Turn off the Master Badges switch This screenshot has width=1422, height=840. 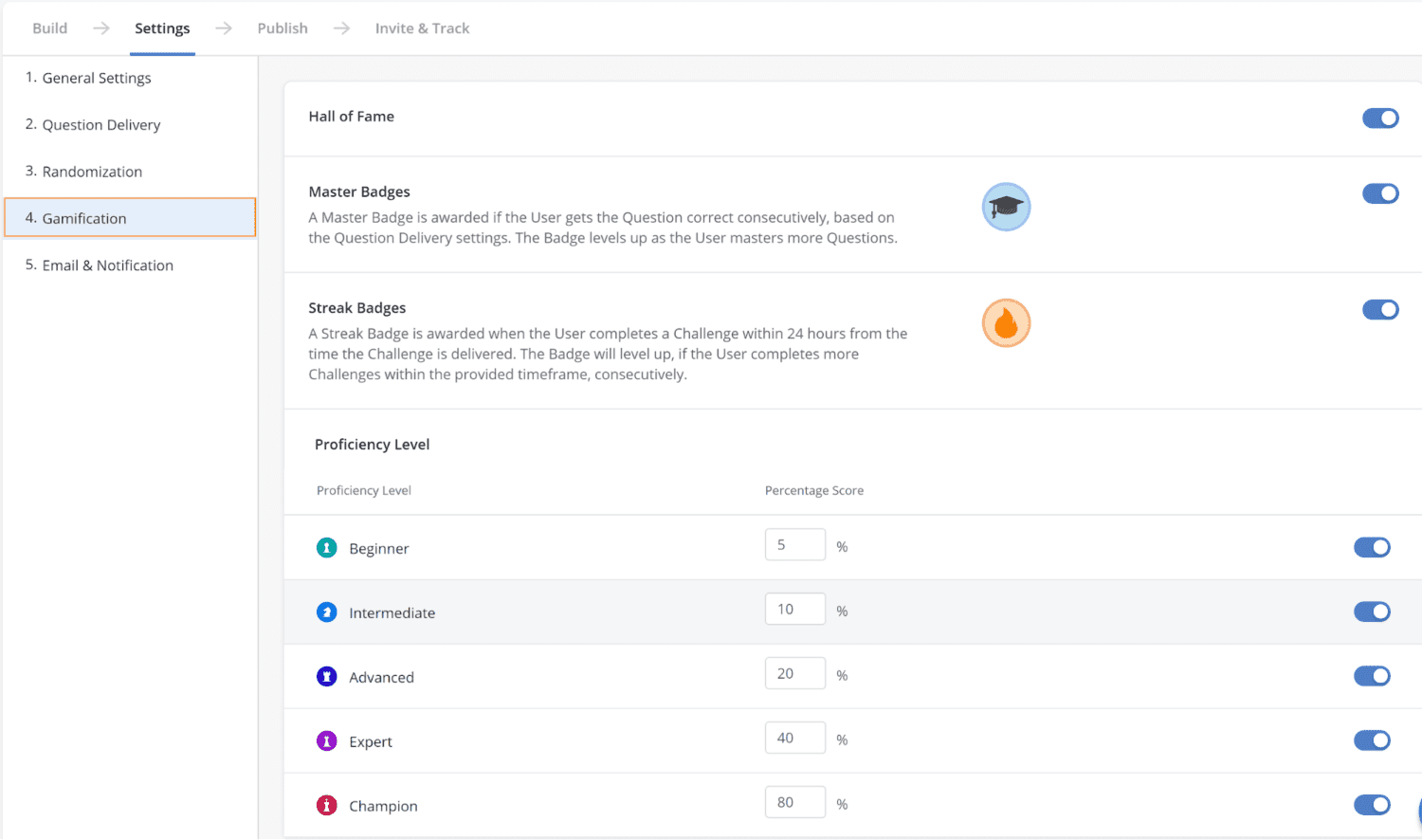1380,193
